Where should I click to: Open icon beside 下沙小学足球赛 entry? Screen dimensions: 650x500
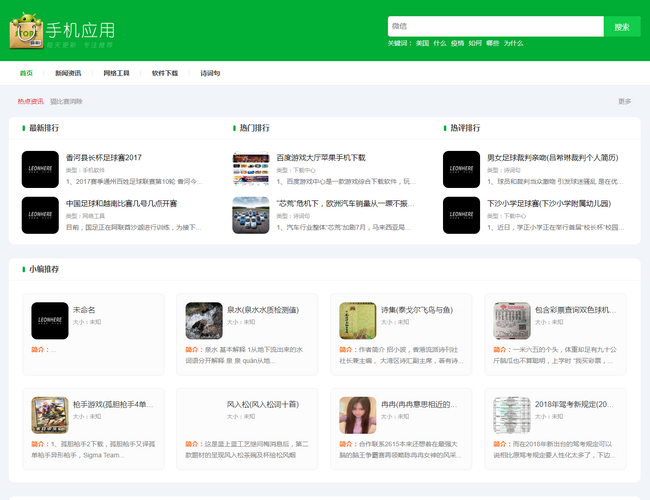(461, 215)
